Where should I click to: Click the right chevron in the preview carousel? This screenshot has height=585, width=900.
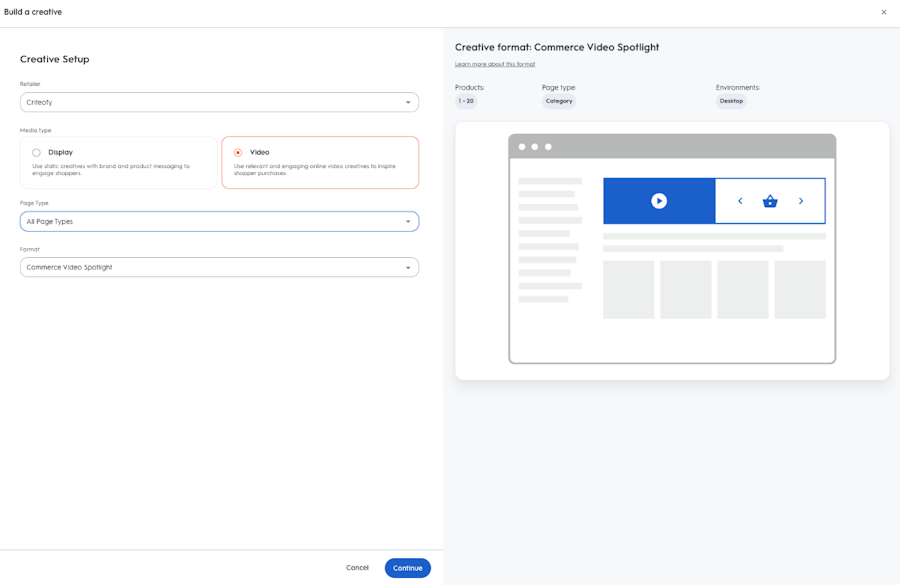pos(801,201)
